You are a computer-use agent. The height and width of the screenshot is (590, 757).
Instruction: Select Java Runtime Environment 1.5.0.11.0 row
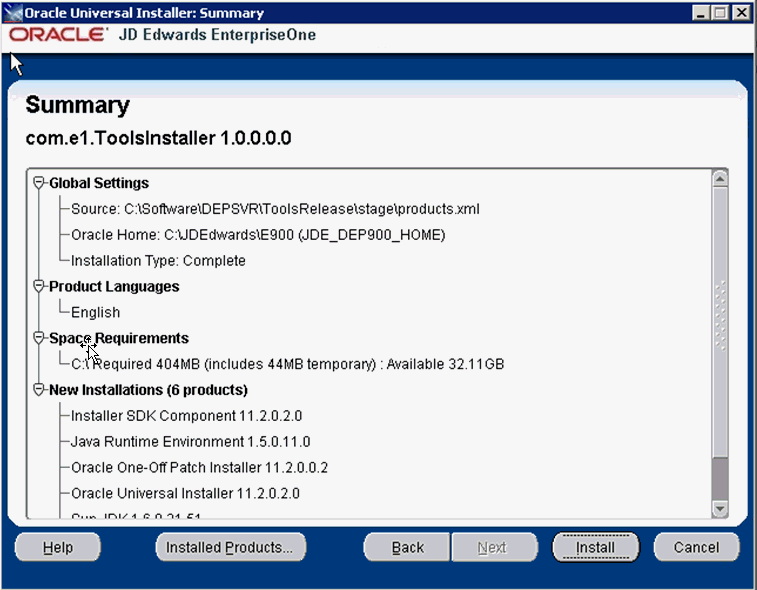(x=191, y=442)
